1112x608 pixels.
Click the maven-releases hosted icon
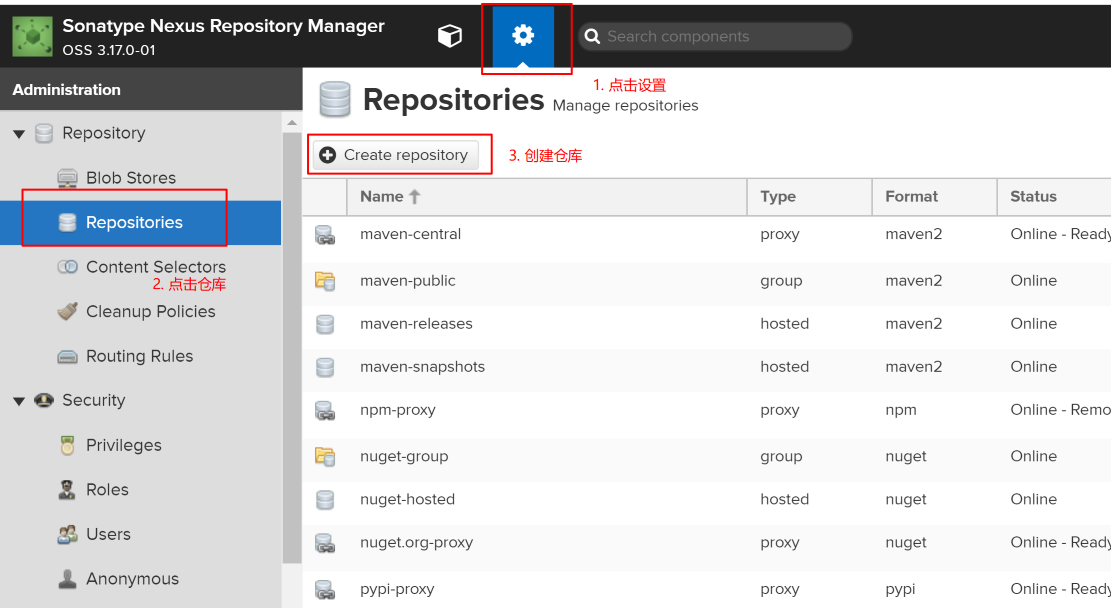point(325,324)
